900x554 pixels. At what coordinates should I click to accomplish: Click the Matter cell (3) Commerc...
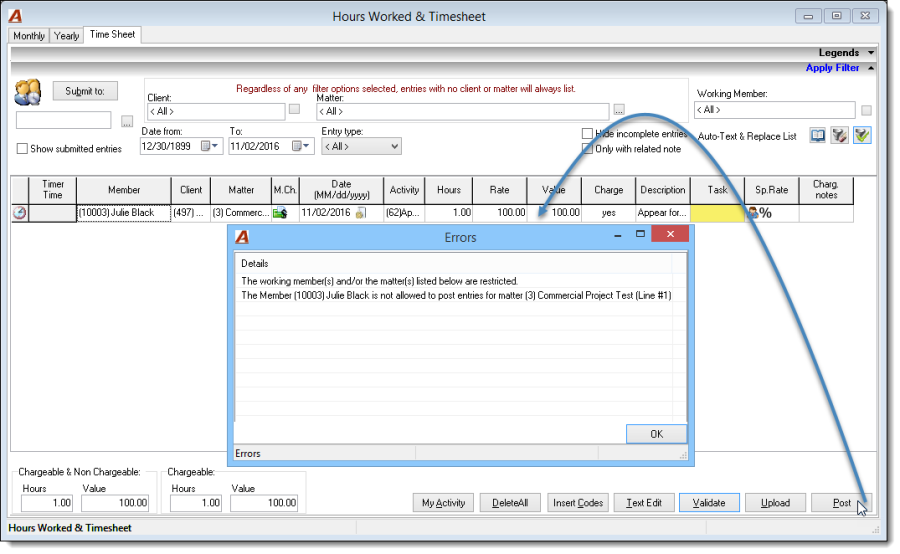[241, 213]
